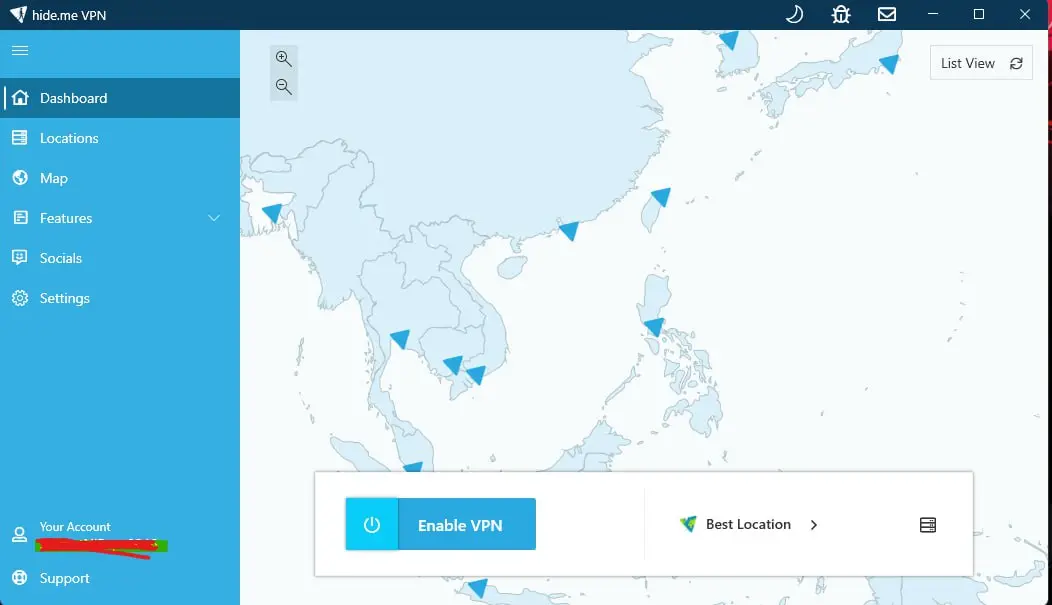Open server list icon in connection panel
The image size is (1052, 605).
tap(928, 525)
